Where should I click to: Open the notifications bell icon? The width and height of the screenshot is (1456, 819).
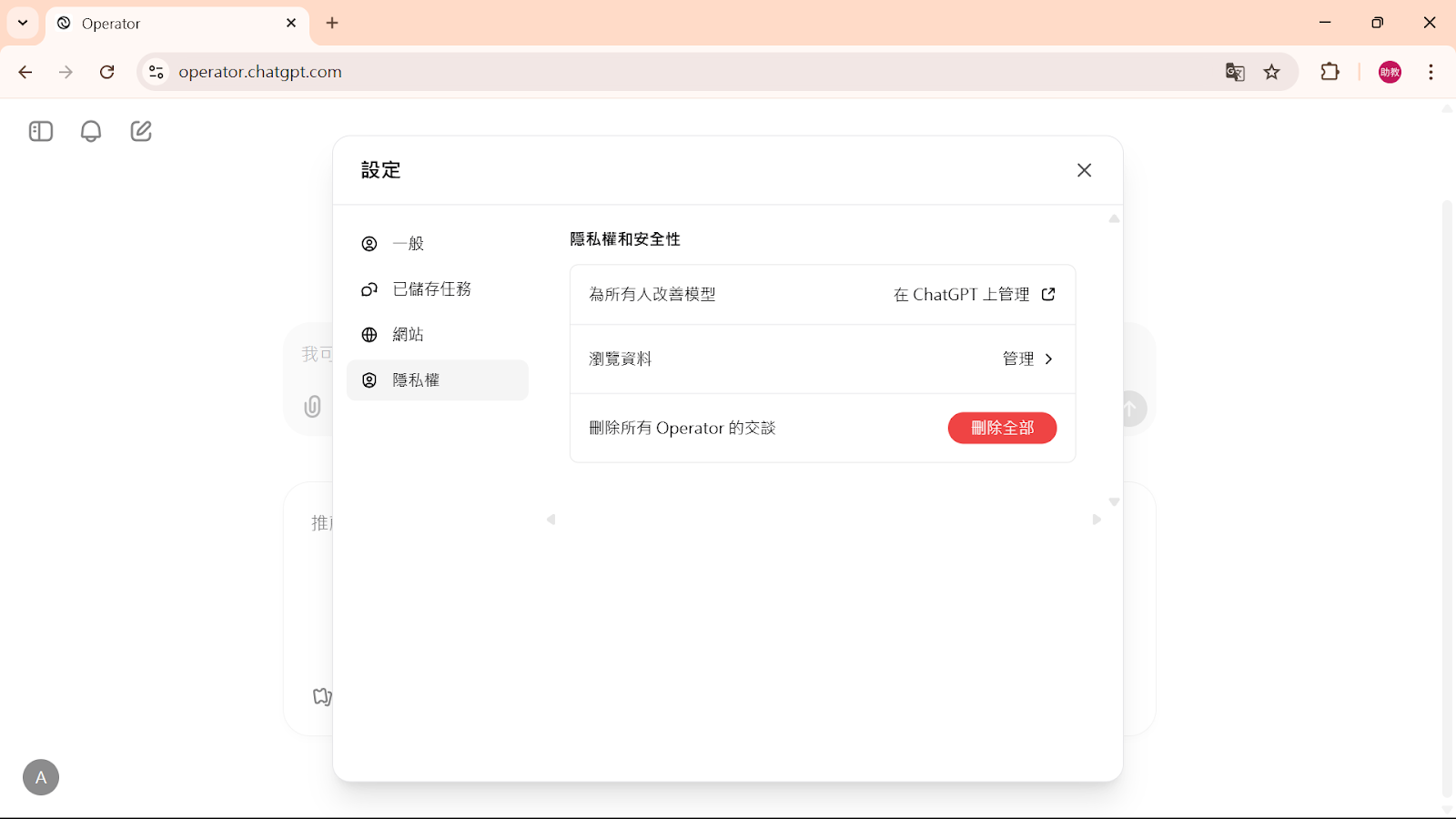pyautogui.click(x=91, y=131)
